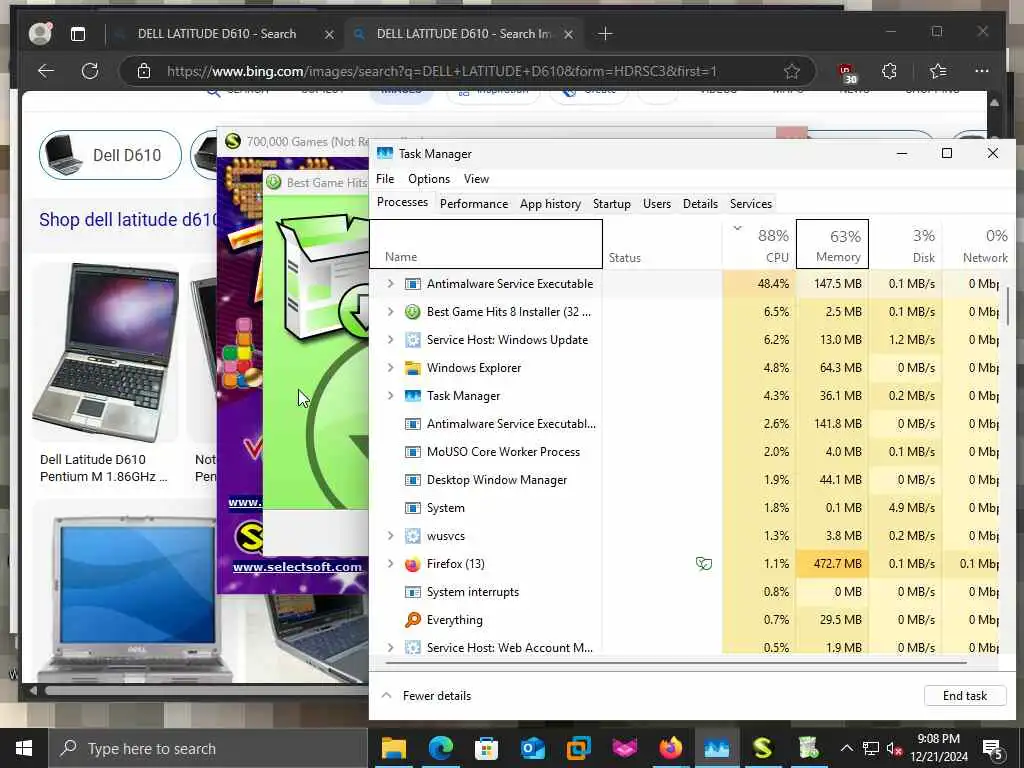
Task: Open Edge extensions puzzle icon
Action: (x=889, y=71)
